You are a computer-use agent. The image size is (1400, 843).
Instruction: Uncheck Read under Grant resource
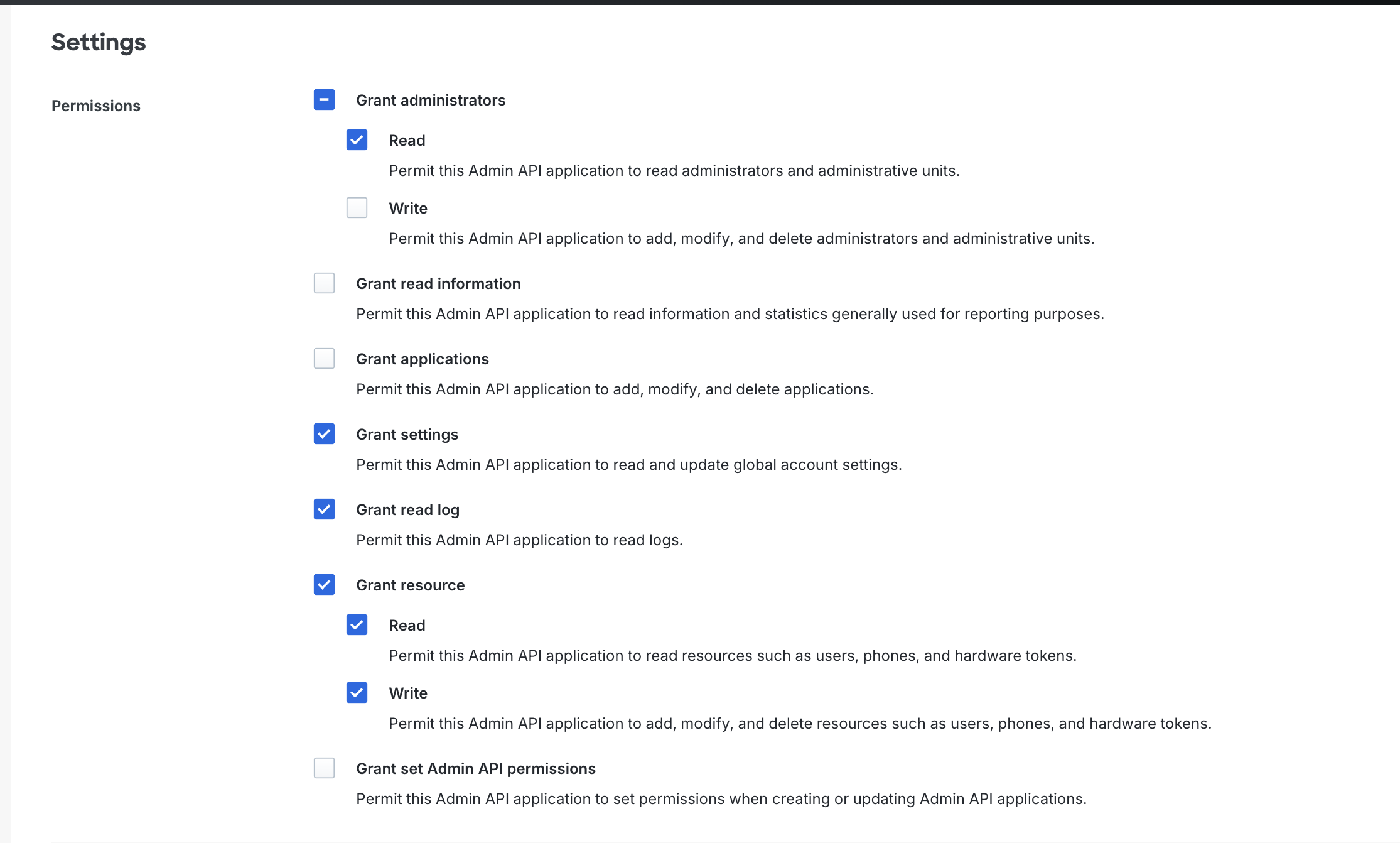point(357,625)
